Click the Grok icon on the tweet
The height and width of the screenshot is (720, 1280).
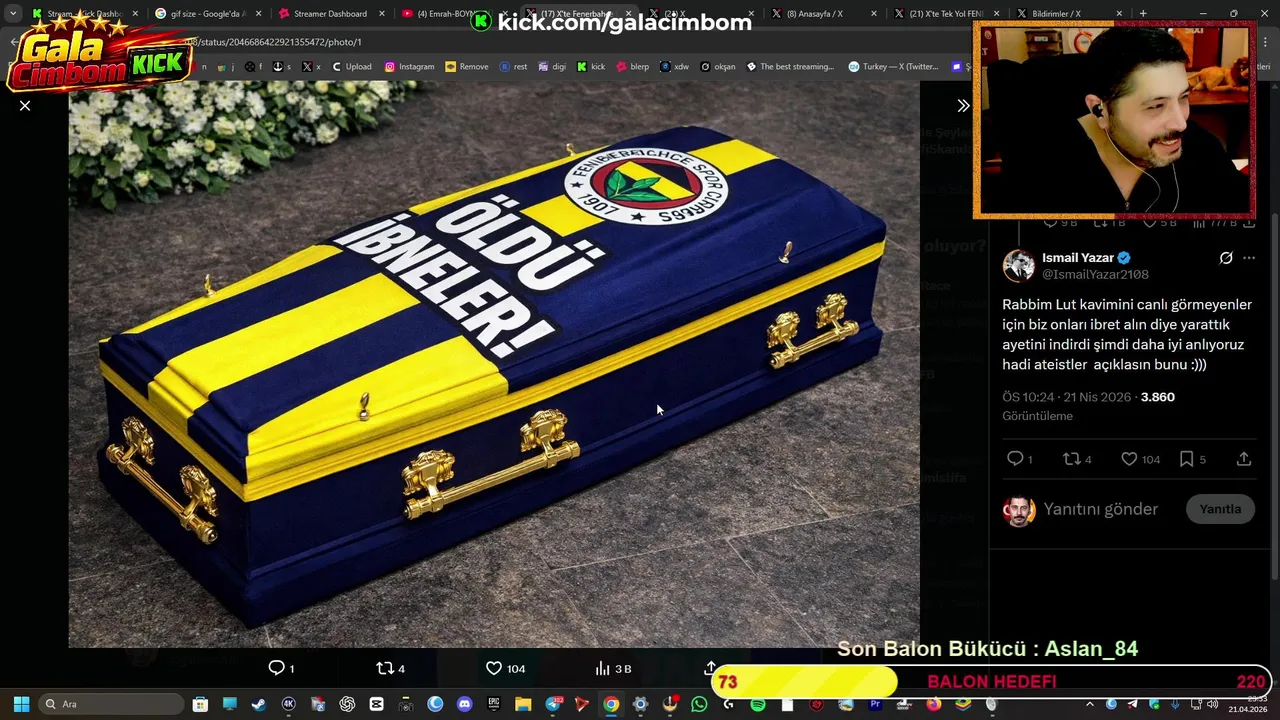click(1226, 258)
